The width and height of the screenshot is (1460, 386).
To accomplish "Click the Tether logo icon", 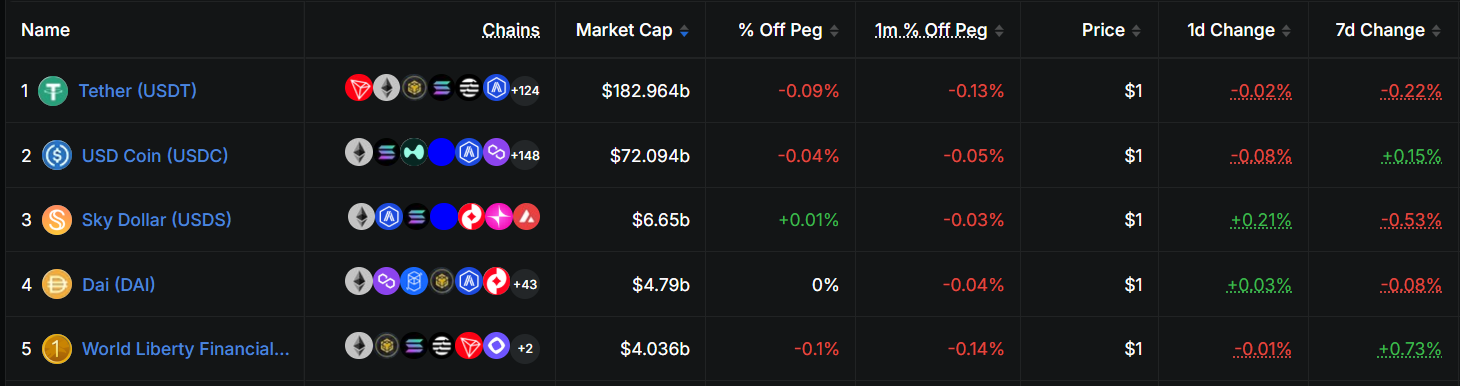I will (x=53, y=91).
